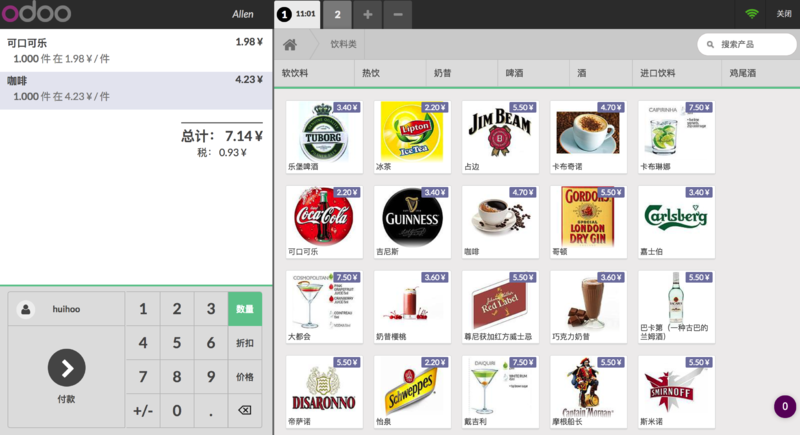Click the Allen cashier name
The height and width of the screenshot is (435, 800).
coord(242,14)
